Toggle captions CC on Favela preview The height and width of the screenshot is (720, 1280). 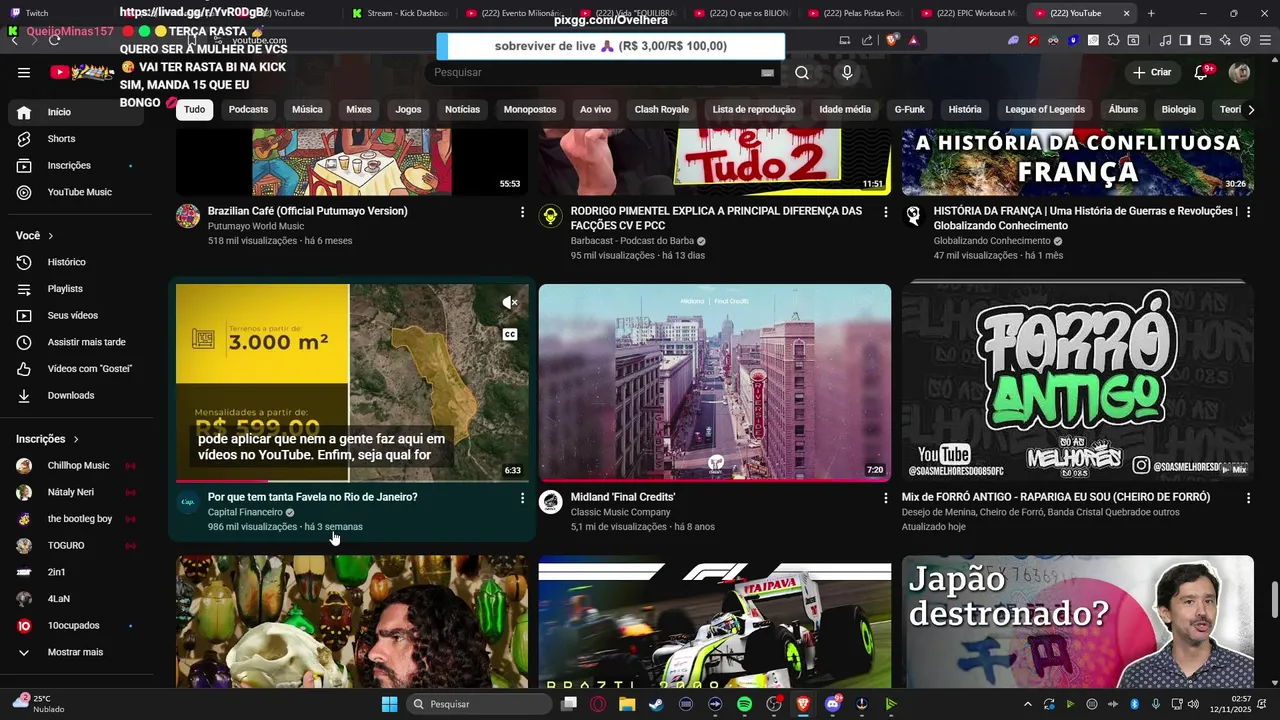(510, 334)
